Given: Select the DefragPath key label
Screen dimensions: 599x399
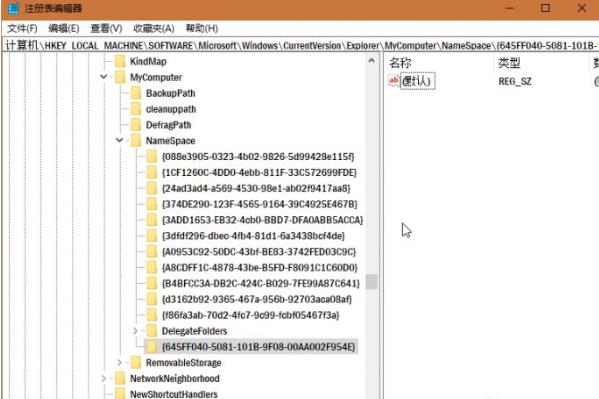Looking at the screenshot, I should click(x=168, y=125).
